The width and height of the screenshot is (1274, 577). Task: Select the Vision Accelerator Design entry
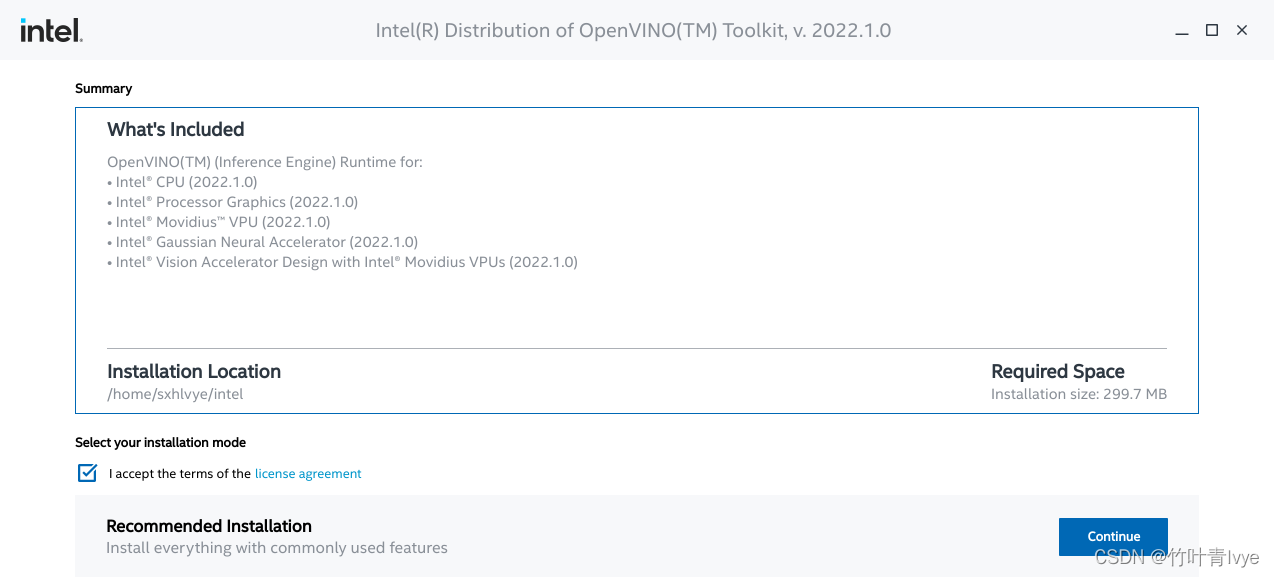[342, 262]
